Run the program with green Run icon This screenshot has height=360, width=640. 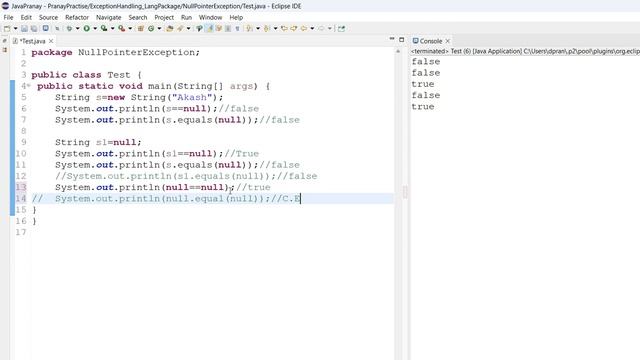point(87,29)
